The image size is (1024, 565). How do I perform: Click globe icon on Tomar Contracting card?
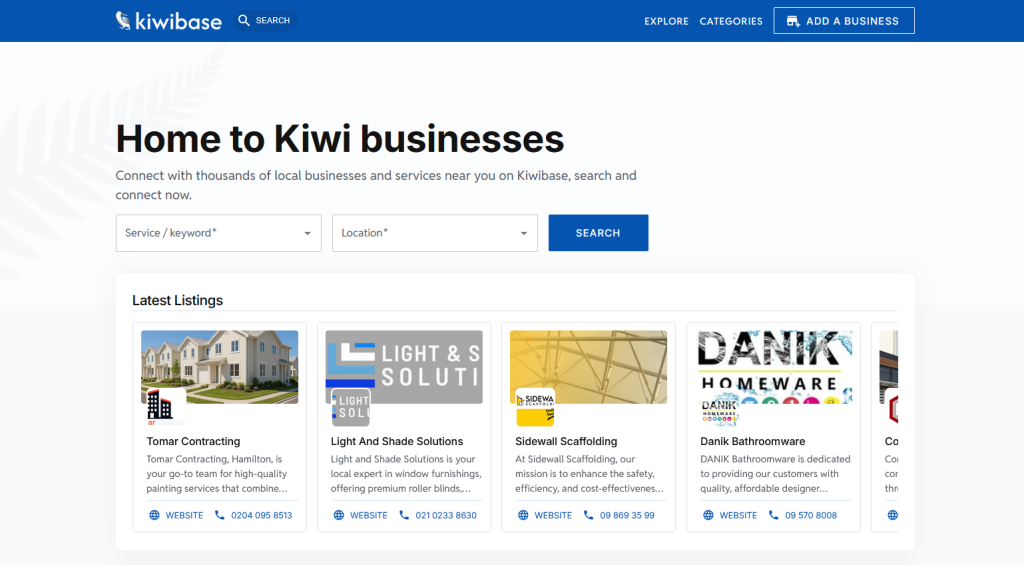tap(154, 515)
